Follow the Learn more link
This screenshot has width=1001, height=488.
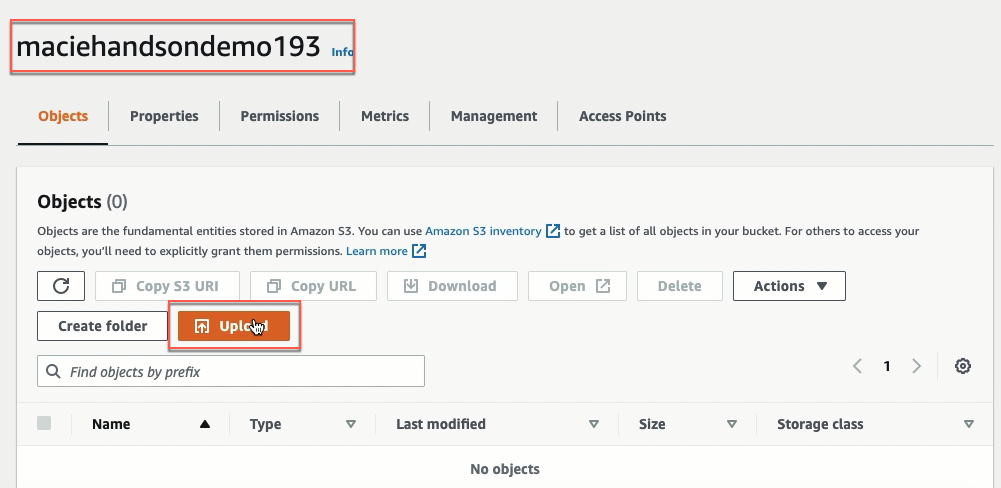click(x=377, y=251)
